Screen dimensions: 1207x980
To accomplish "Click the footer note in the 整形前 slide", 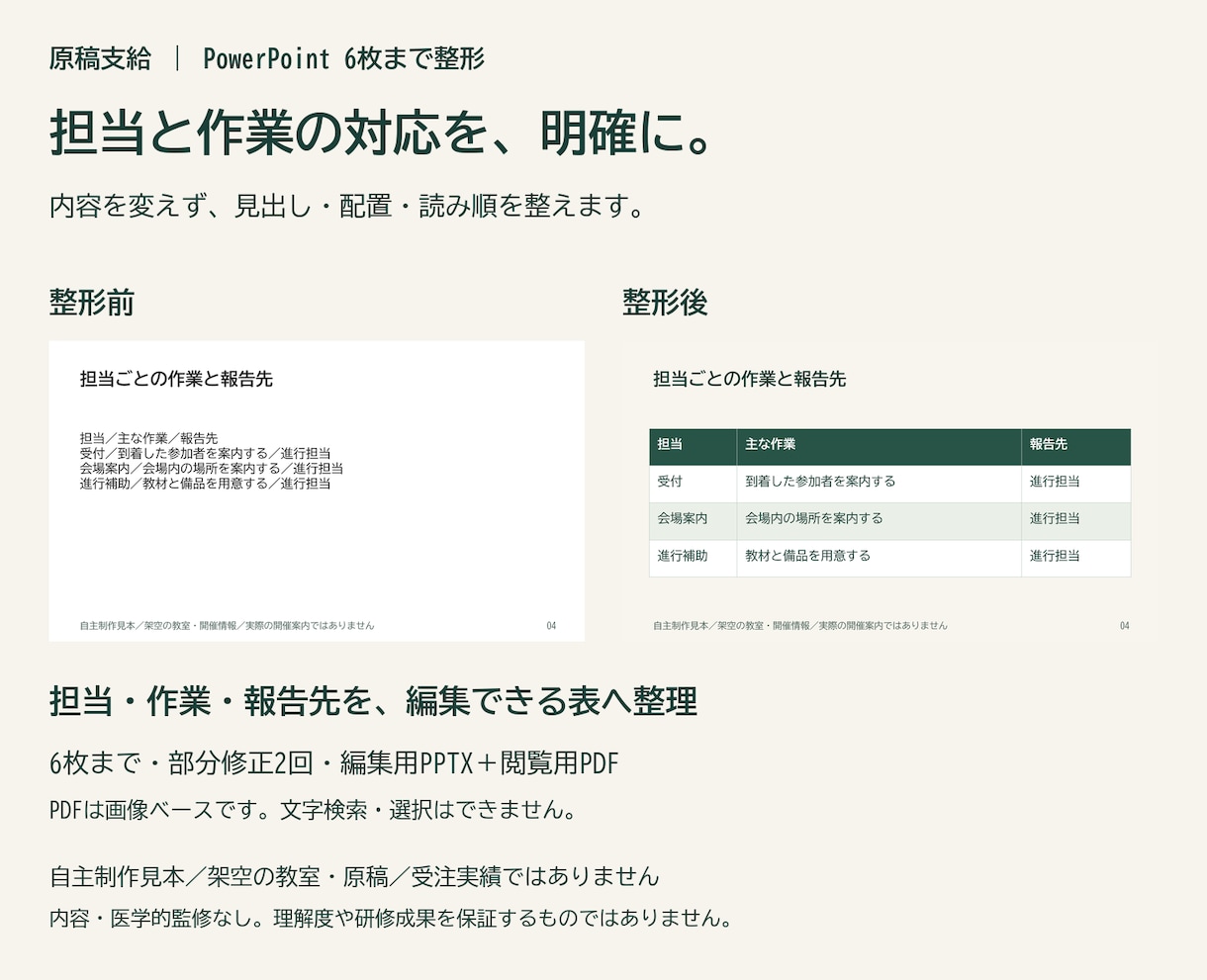I will point(227,626).
